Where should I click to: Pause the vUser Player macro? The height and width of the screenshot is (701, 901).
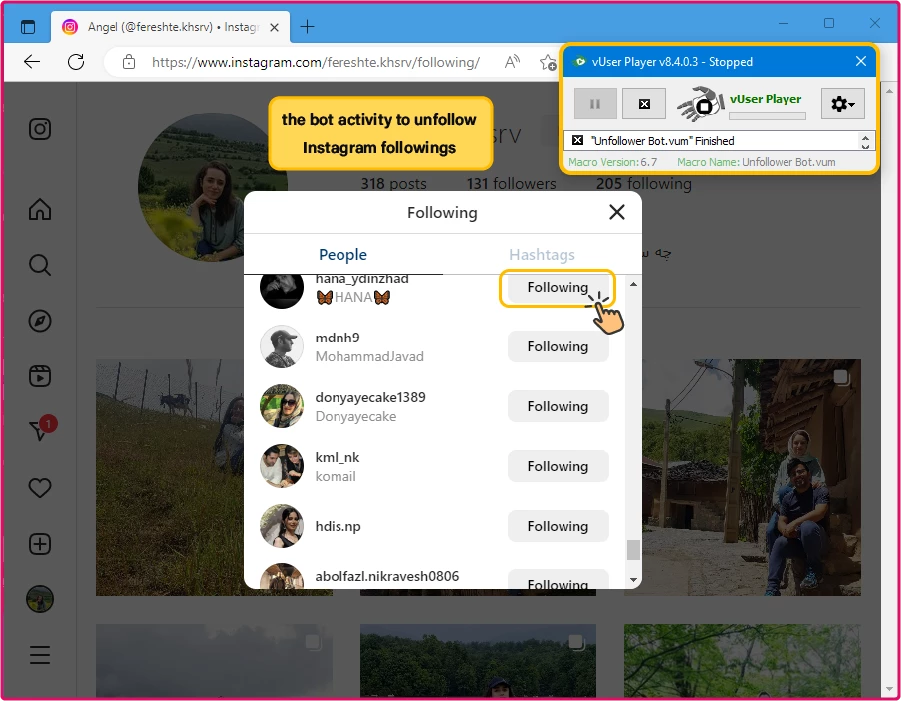pos(595,103)
